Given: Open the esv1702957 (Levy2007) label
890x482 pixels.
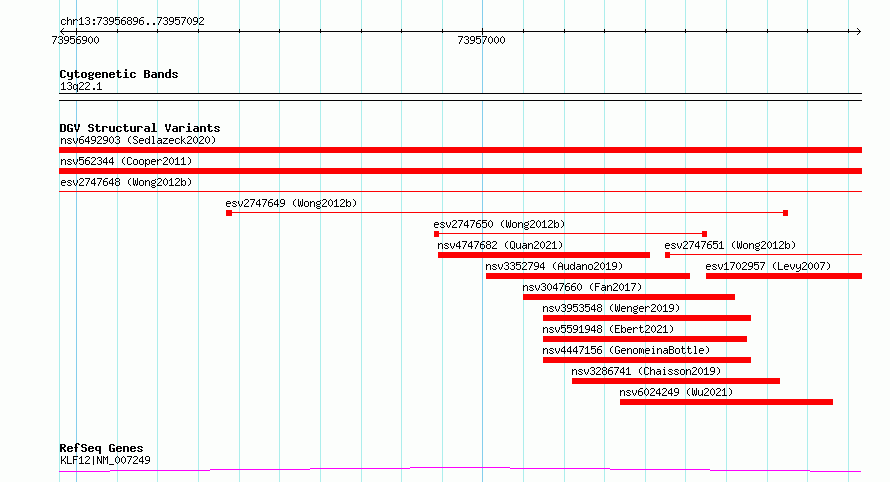Looking at the screenshot, I should [x=768, y=266].
